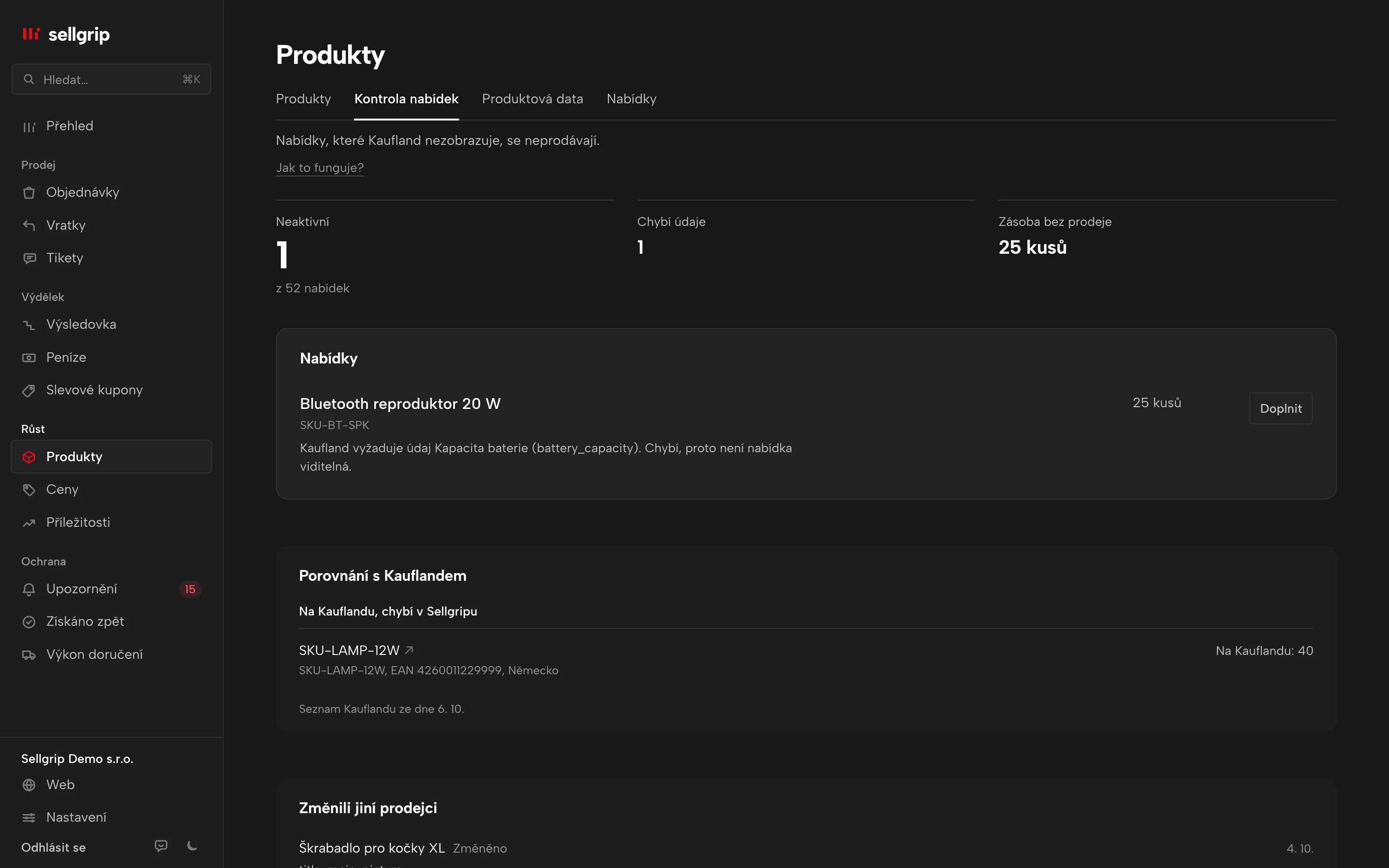Open Přehled overview icon in sidebar
This screenshot has width=1389, height=868.
[x=29, y=126]
